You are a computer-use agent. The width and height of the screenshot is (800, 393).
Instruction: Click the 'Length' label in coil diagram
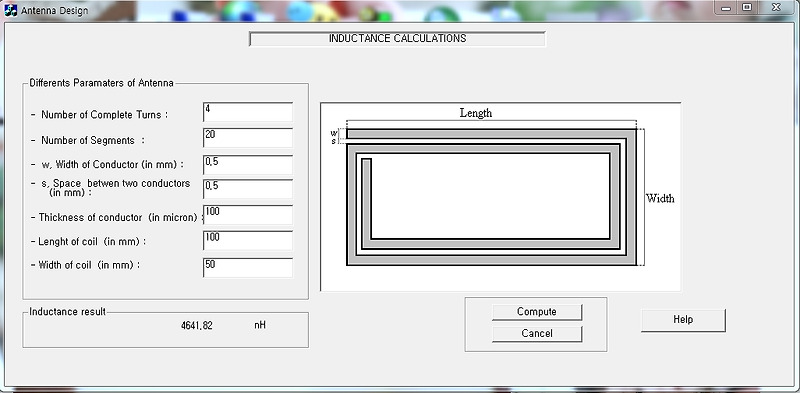click(x=476, y=113)
